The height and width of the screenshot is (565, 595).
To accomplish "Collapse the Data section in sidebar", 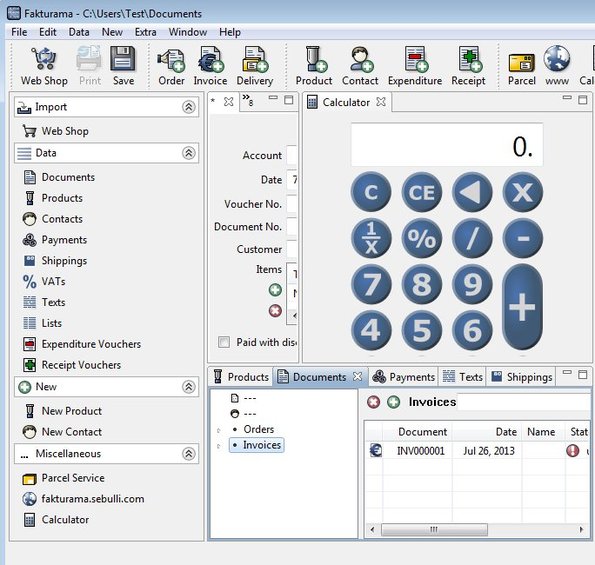I will (x=189, y=153).
